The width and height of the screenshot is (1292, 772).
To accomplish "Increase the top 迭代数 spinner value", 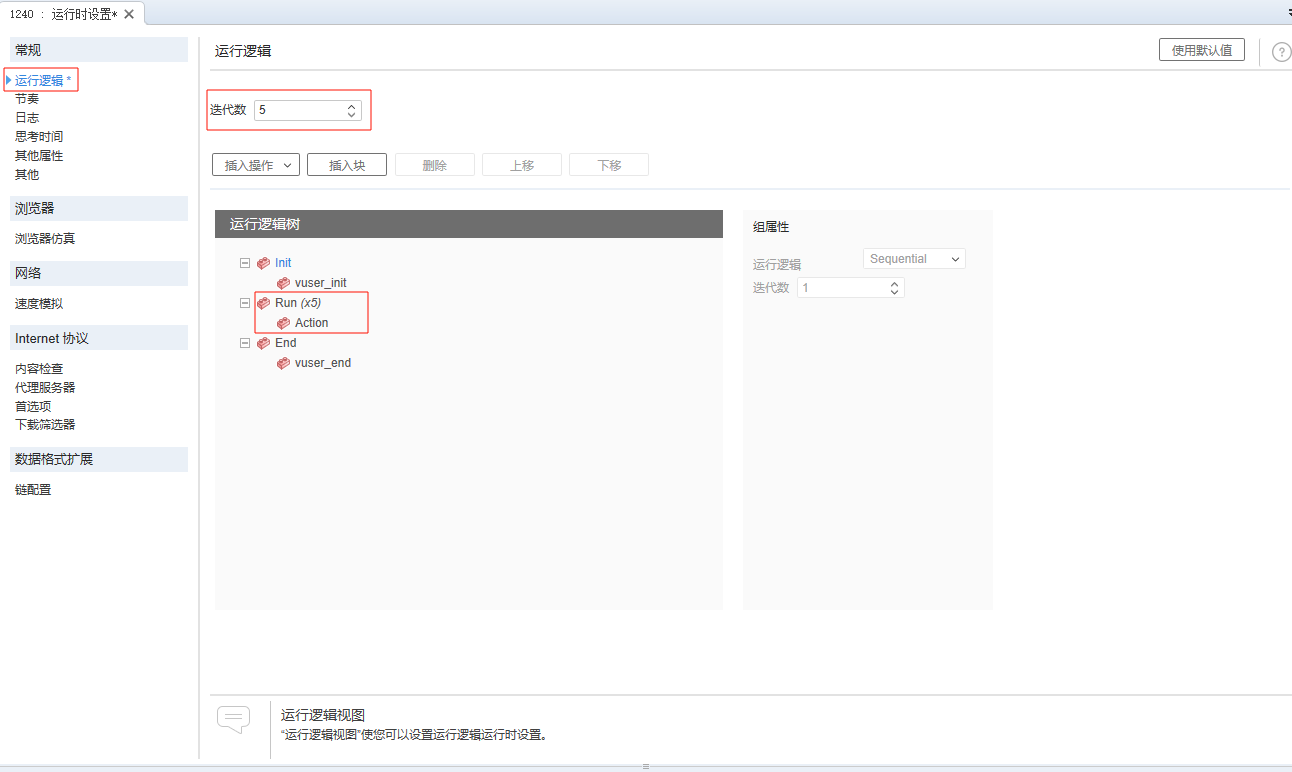I will 351,106.
